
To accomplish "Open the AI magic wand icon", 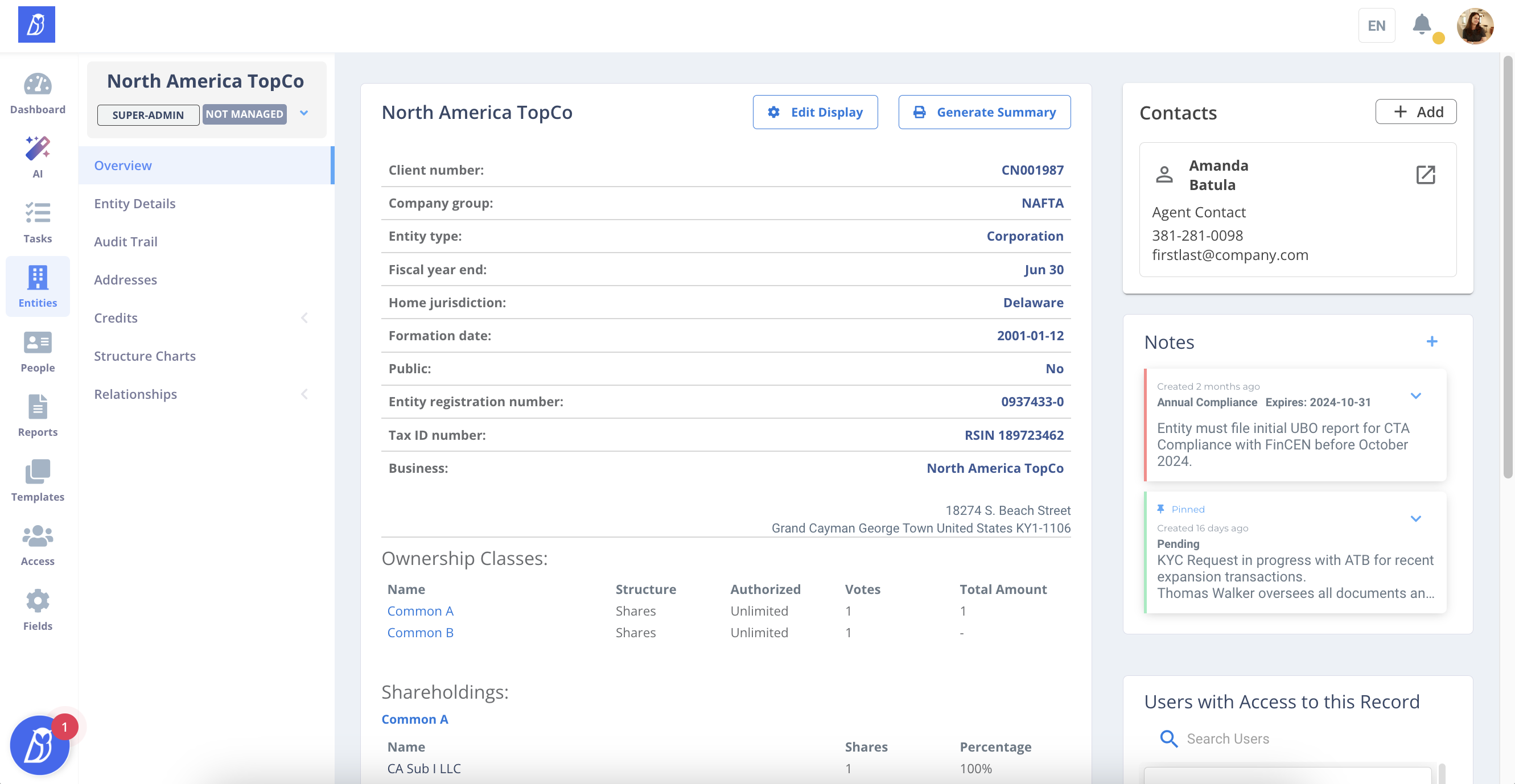I will [x=38, y=150].
